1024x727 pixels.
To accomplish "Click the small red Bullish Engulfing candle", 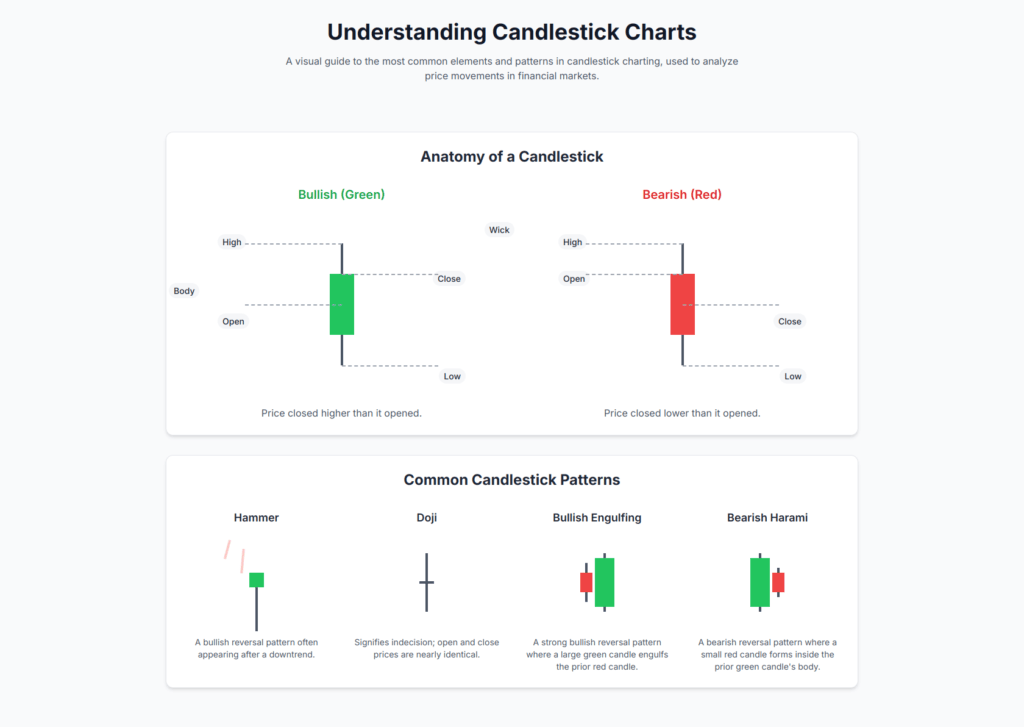I will (586, 582).
